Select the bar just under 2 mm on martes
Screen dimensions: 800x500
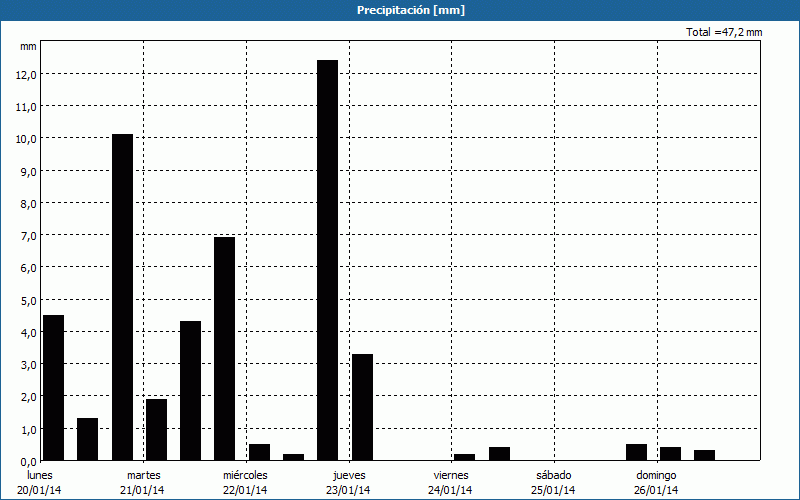pyautogui.click(x=156, y=429)
